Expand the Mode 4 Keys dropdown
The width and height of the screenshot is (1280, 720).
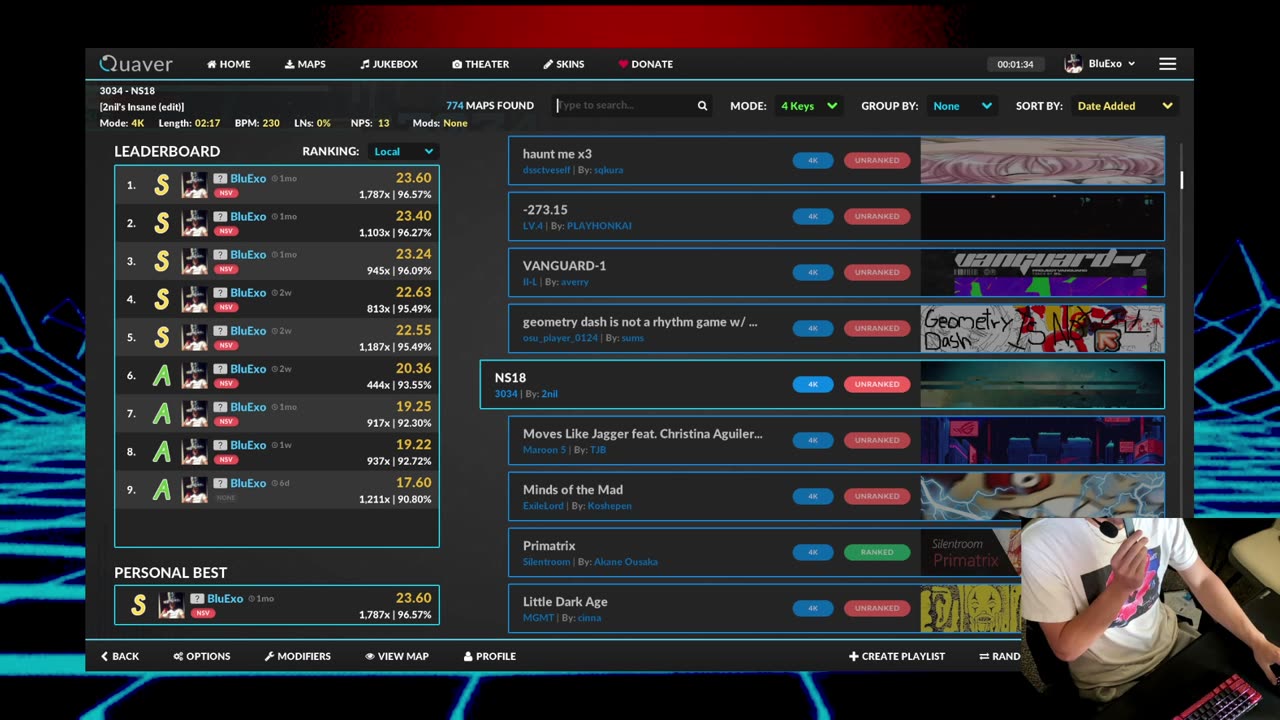point(809,106)
